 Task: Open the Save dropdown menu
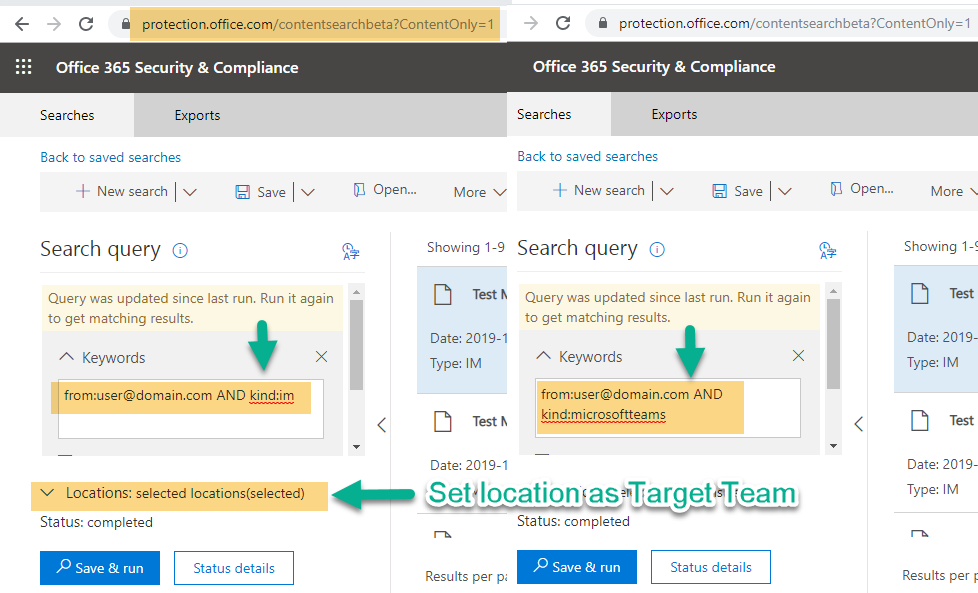[307, 191]
